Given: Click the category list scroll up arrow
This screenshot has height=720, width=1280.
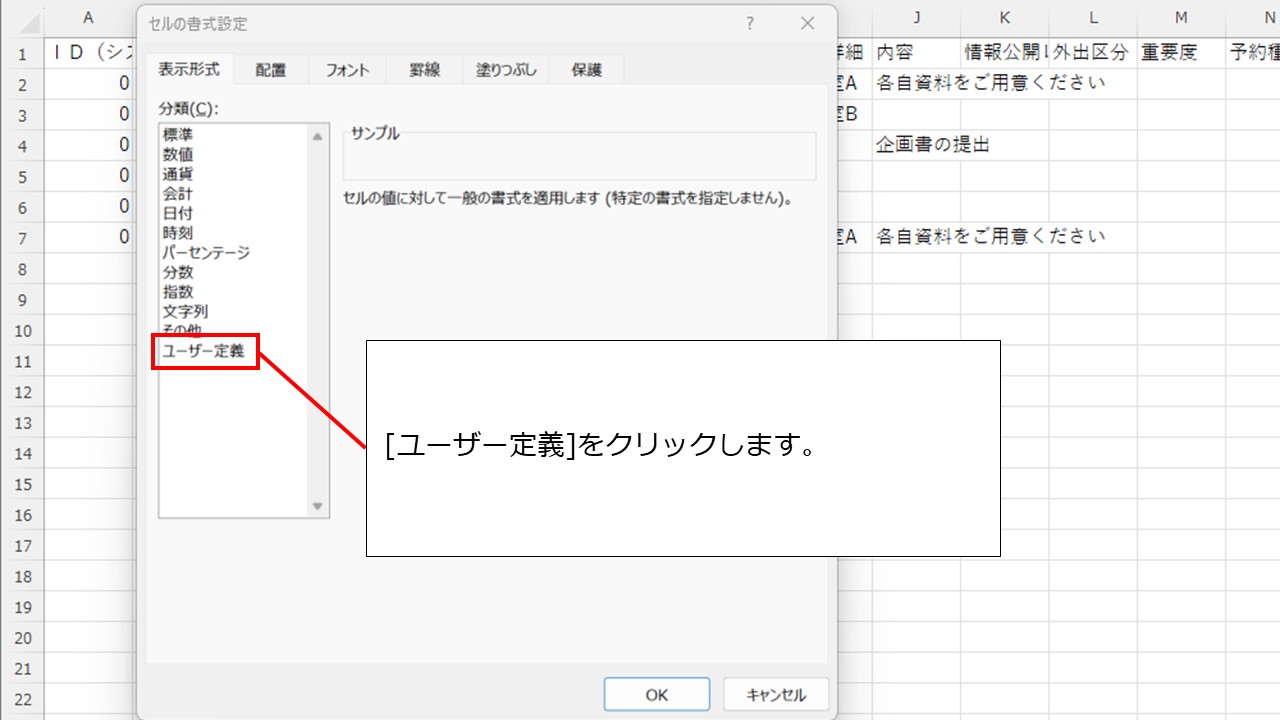Looking at the screenshot, I should pyautogui.click(x=318, y=136).
